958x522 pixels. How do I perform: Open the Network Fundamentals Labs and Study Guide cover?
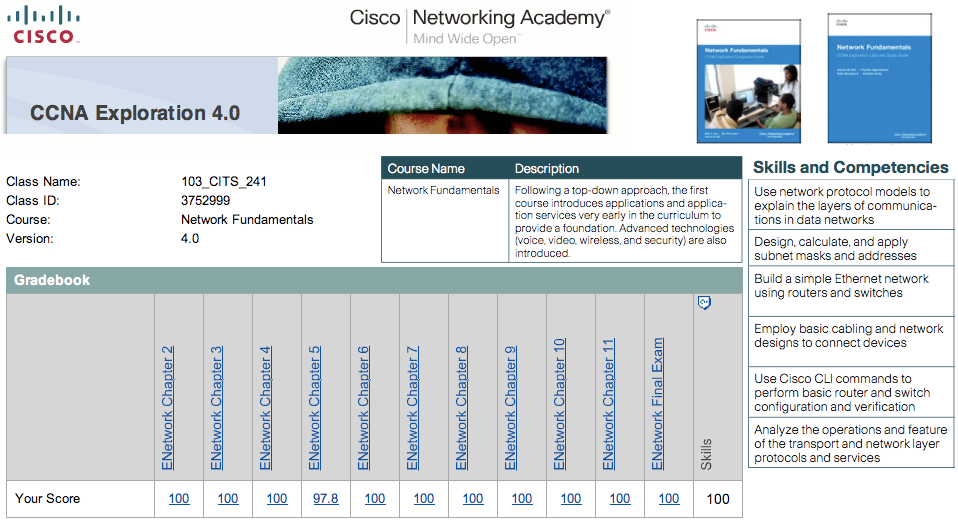880,78
